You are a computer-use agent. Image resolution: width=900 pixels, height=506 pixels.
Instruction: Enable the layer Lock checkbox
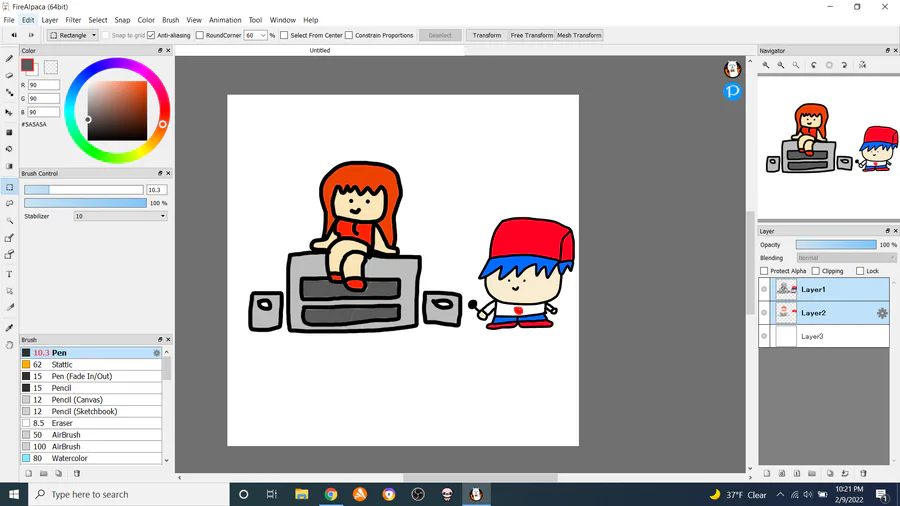pyautogui.click(x=860, y=271)
